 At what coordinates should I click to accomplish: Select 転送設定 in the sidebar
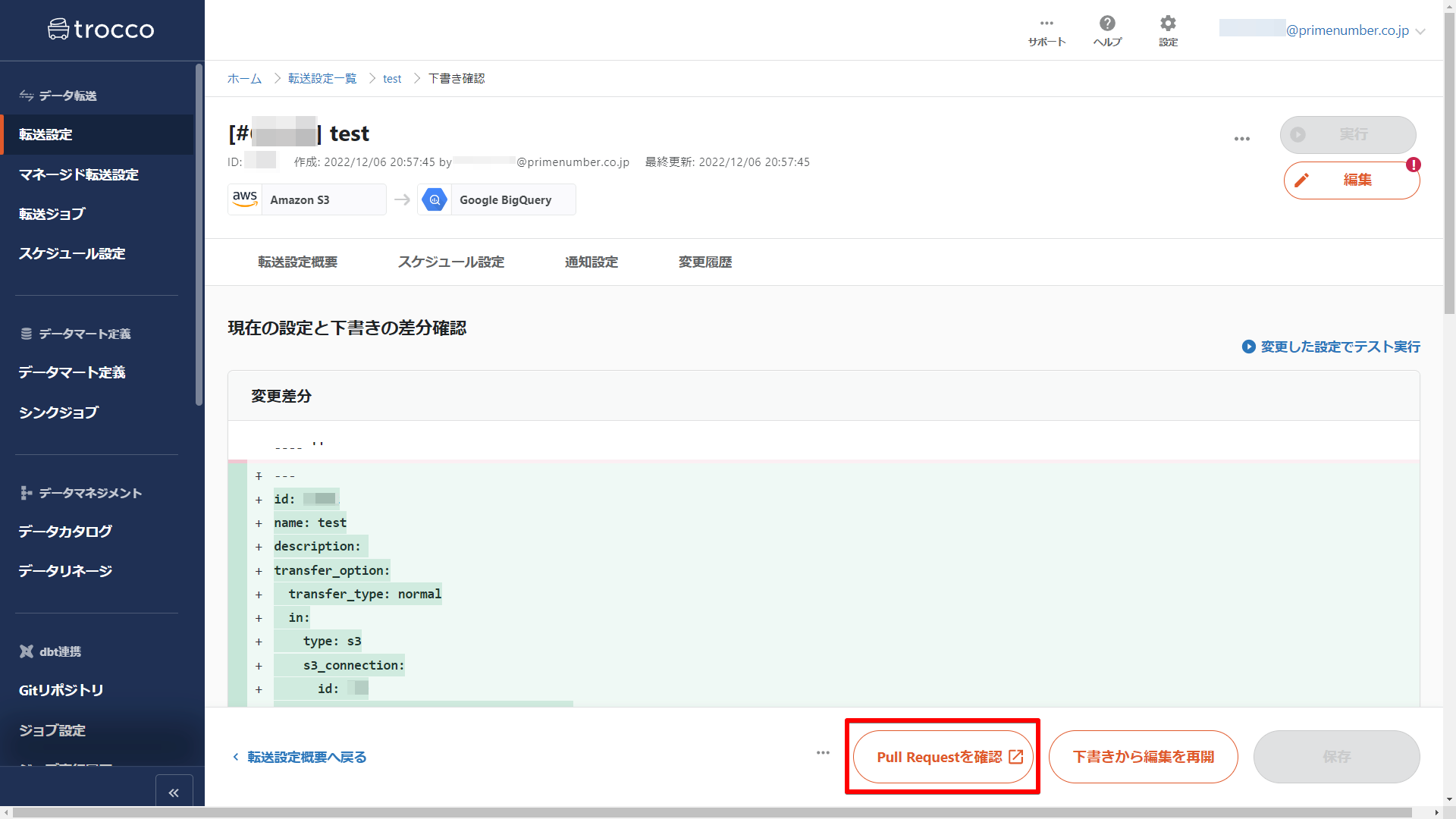97,135
